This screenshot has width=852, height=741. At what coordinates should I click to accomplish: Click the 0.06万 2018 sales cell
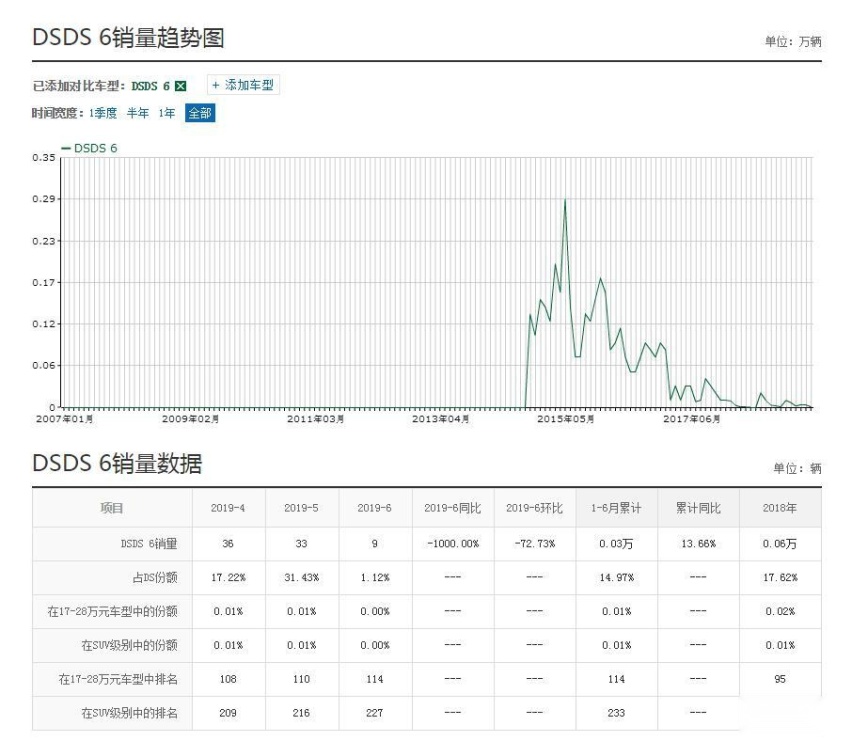780,544
